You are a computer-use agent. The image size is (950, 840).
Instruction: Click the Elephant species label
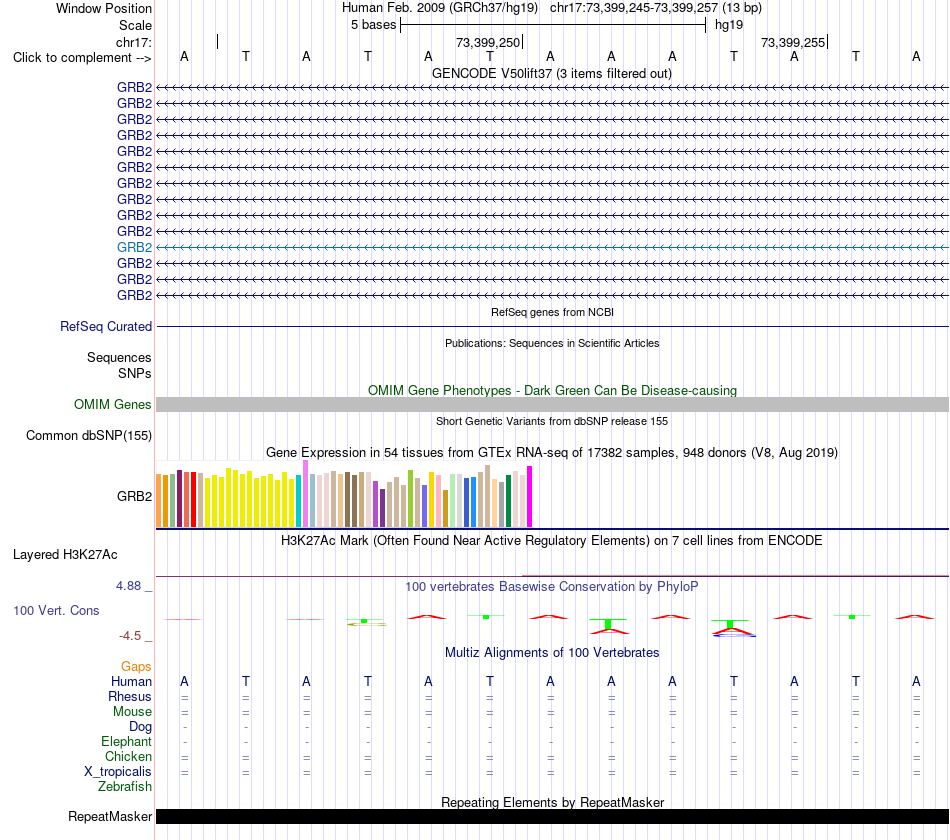[x=127, y=741]
